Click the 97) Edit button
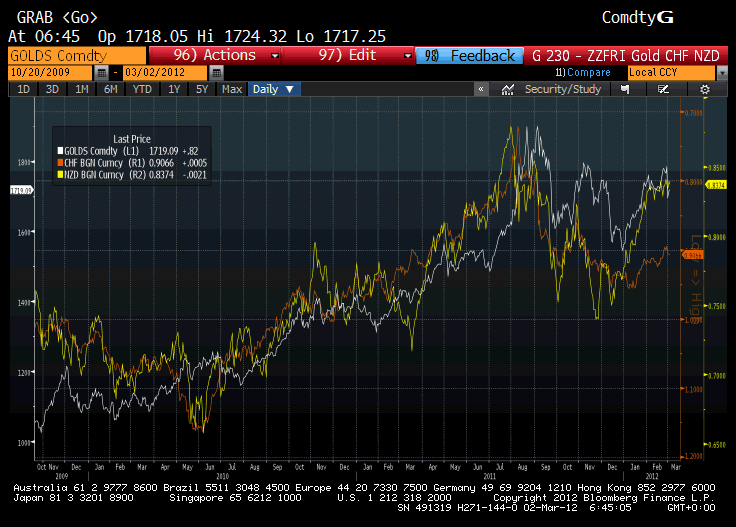Viewport: 736px width, 527px height. click(x=347, y=55)
